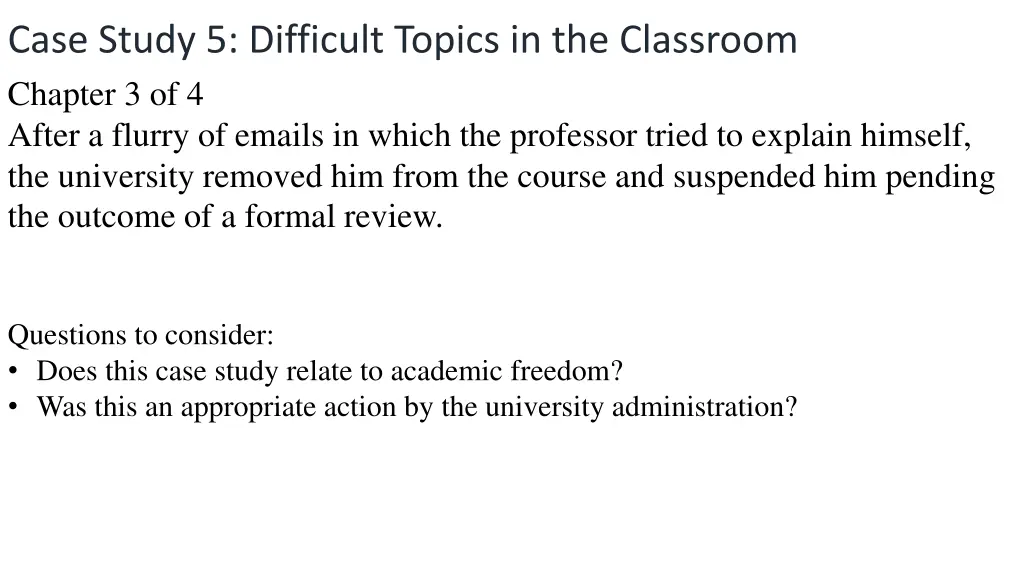Viewport: 1024px width, 576px height.
Task: Click the phrase 'academic freedom?'
Action: pyautogui.click(x=506, y=372)
